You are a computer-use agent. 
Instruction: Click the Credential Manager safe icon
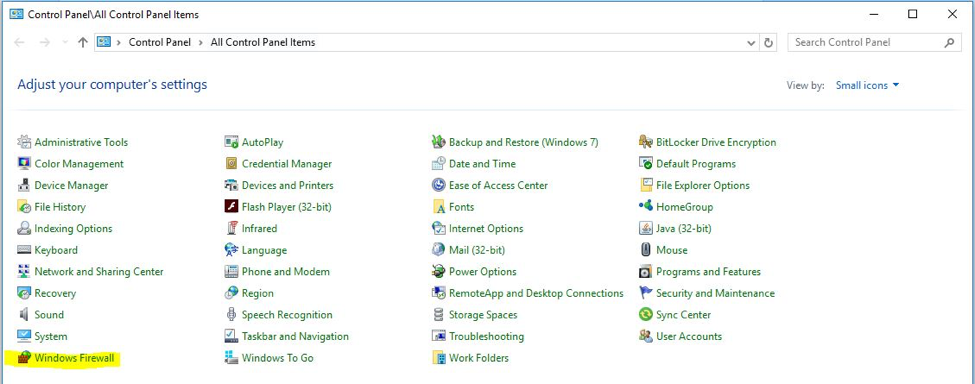click(231, 164)
